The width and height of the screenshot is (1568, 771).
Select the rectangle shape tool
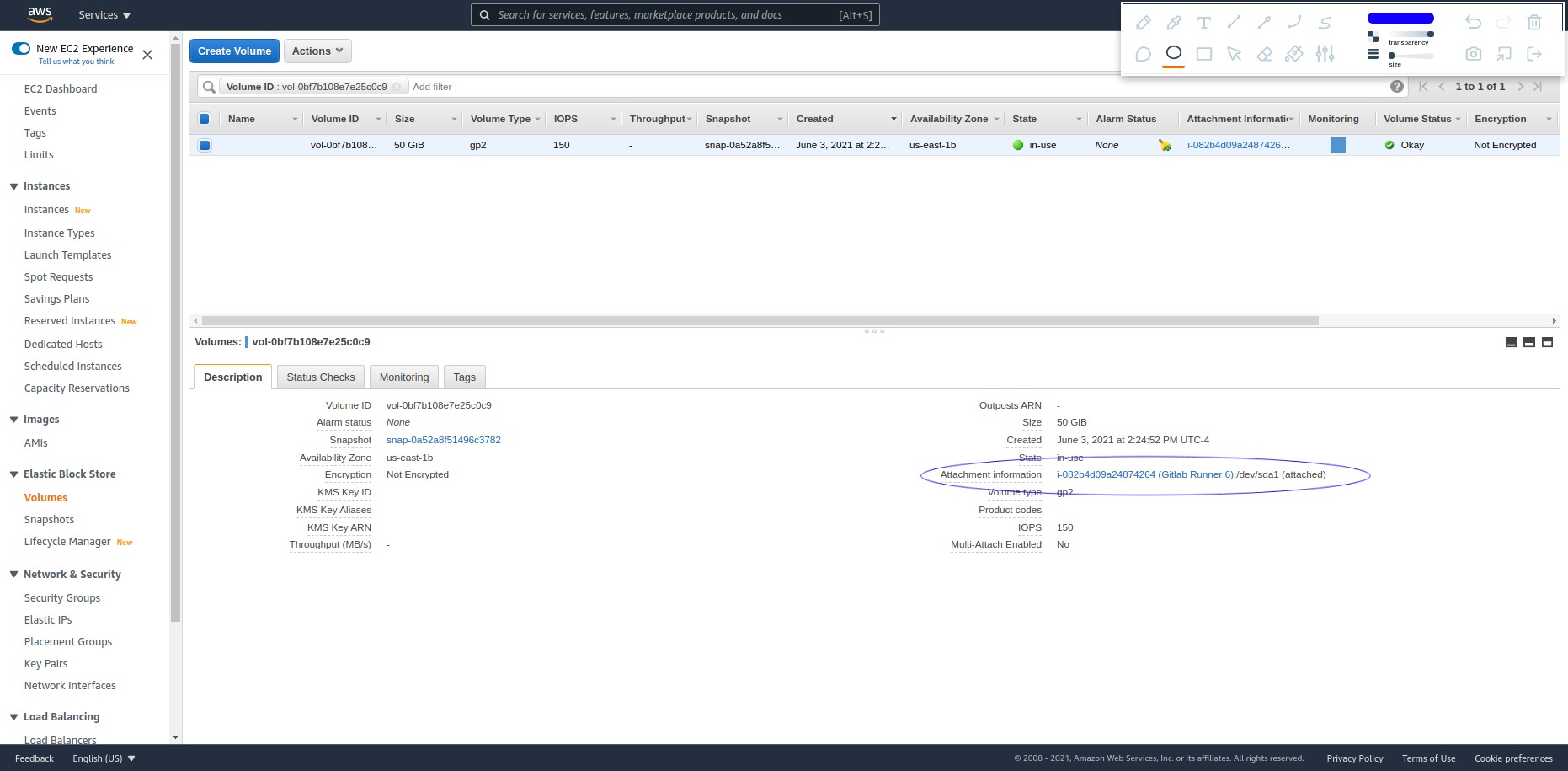pos(1203,54)
